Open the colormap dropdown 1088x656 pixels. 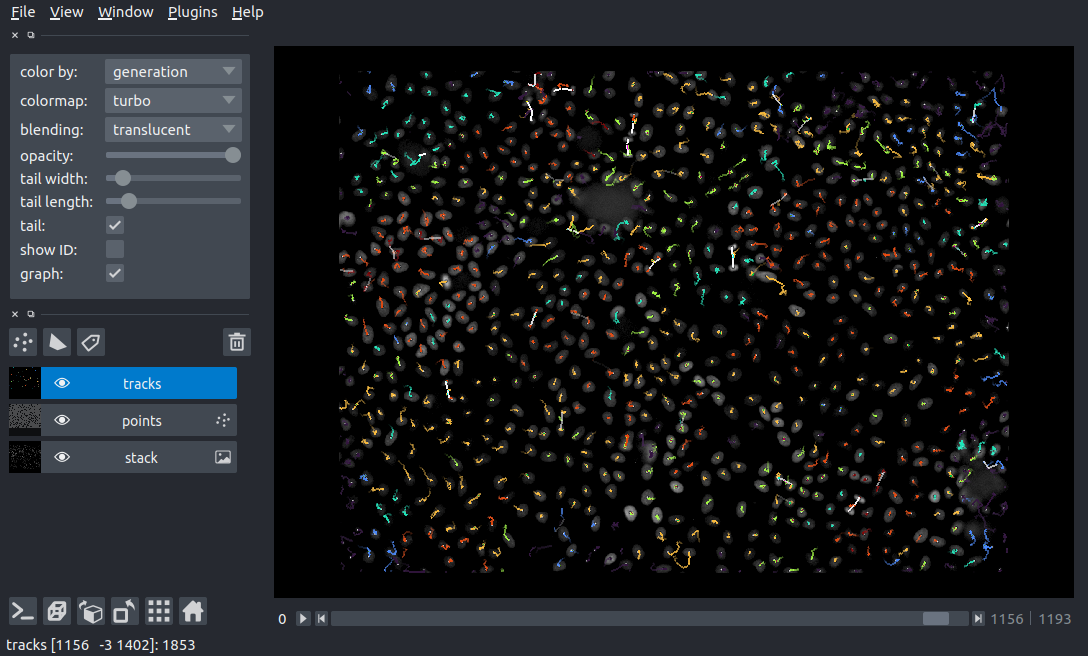pyautogui.click(x=172, y=100)
